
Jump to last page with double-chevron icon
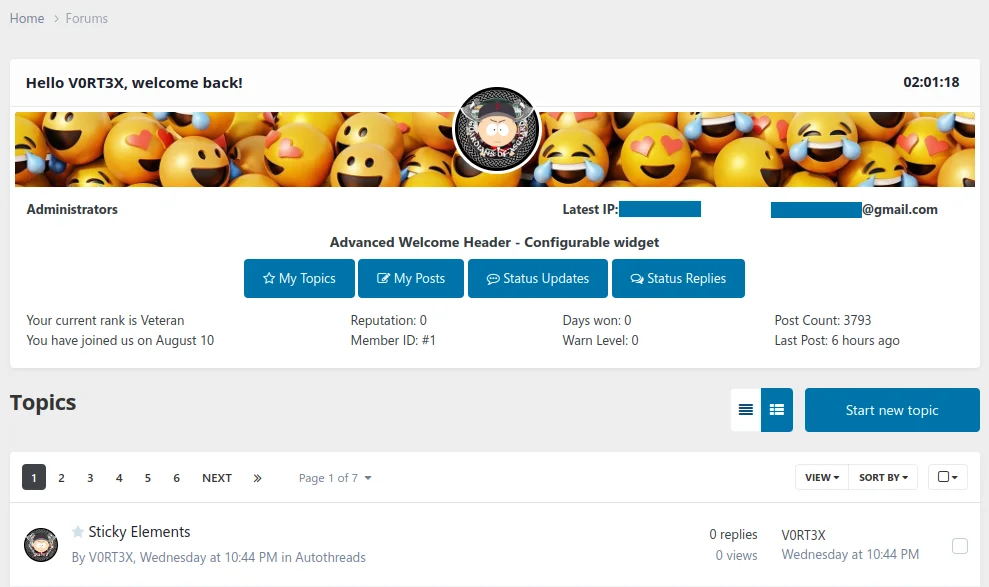257,478
